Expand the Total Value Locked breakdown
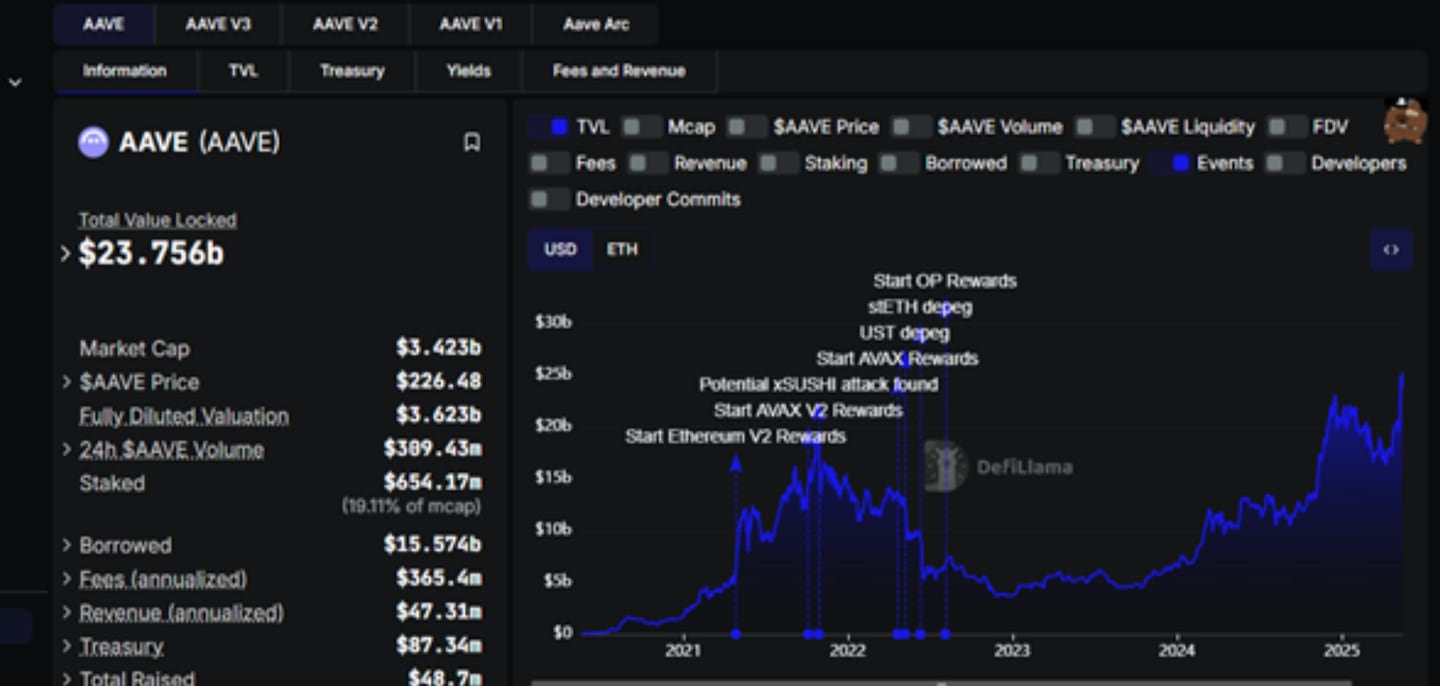 coord(66,254)
